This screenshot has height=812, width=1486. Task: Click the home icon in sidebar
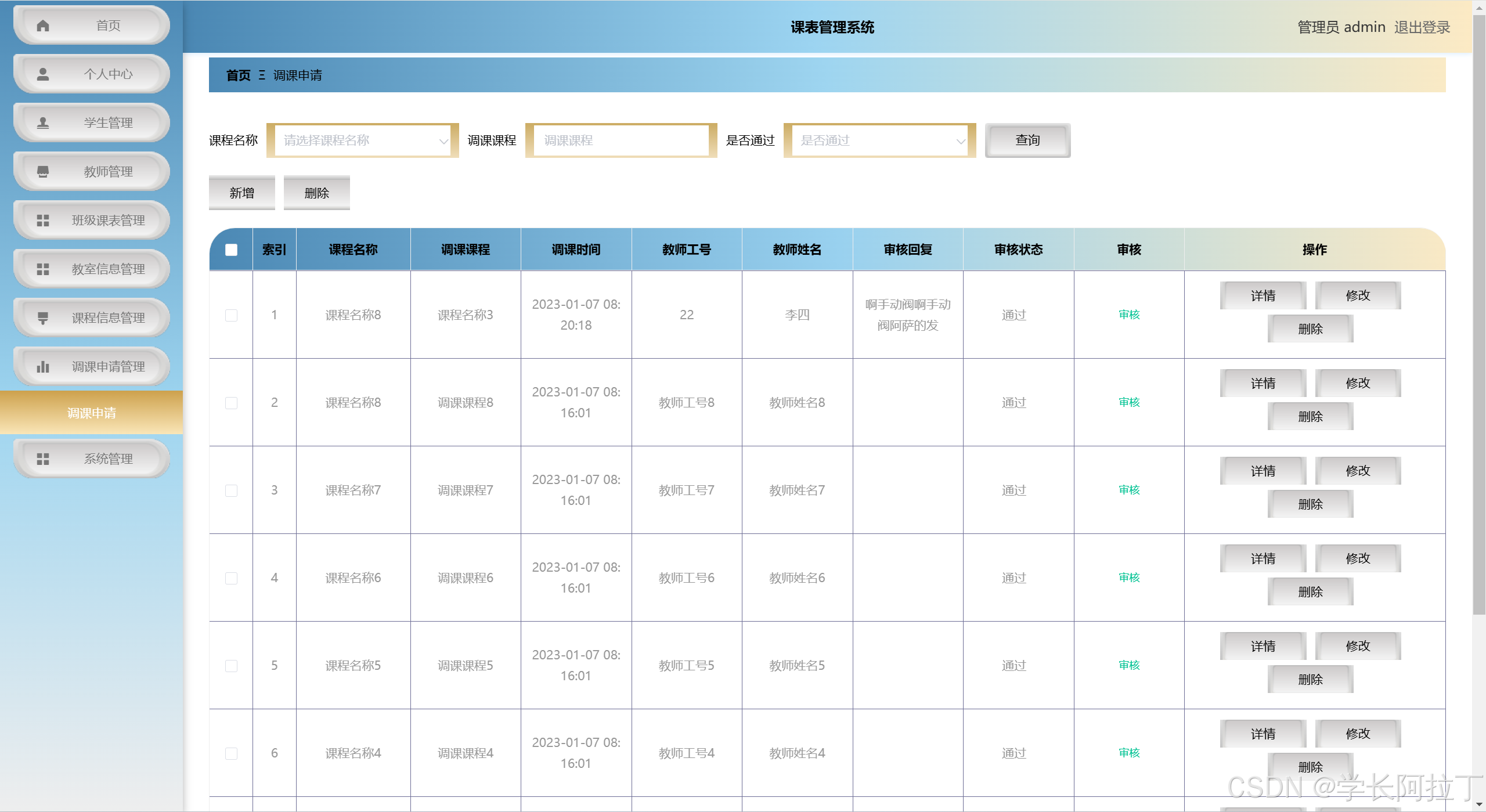point(43,26)
